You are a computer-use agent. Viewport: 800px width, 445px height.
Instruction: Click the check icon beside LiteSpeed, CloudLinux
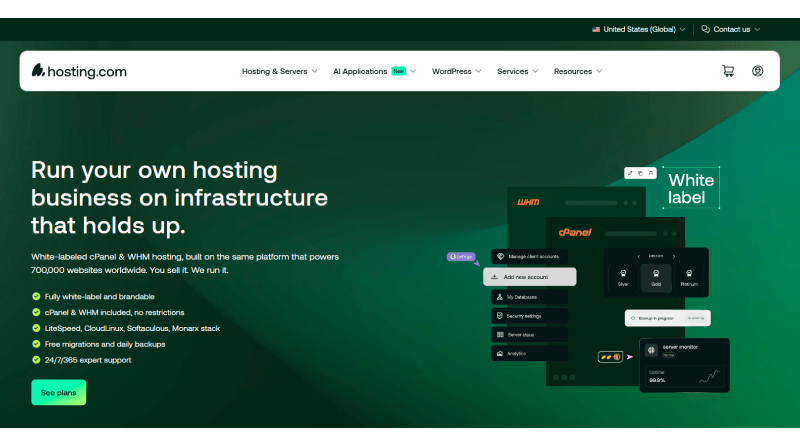coord(36,328)
